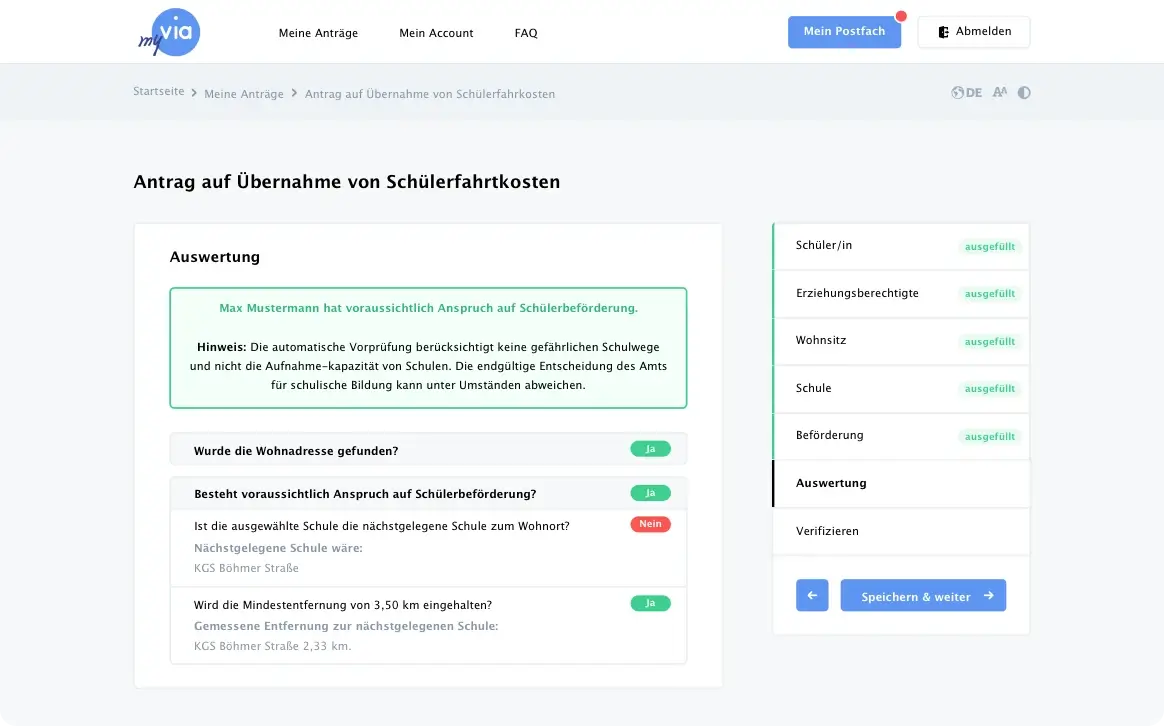Open Mein Postfach inbox
The height and width of the screenshot is (726, 1164).
click(843, 32)
